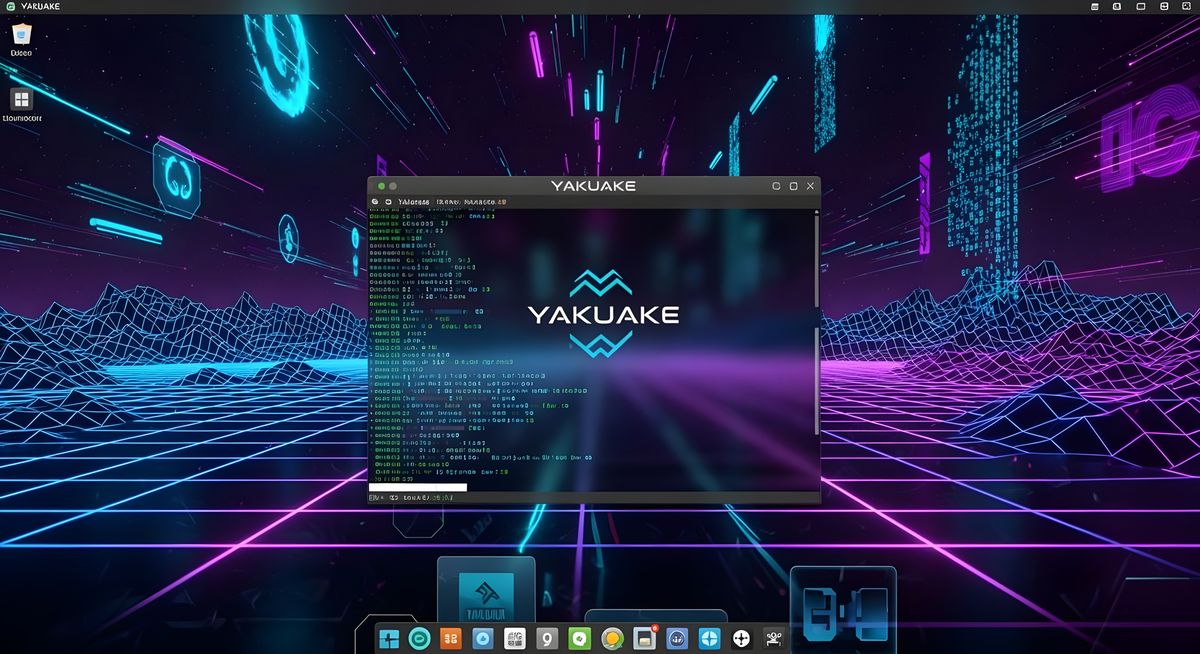Click the green dot in Yakuake title bar

tap(381, 186)
